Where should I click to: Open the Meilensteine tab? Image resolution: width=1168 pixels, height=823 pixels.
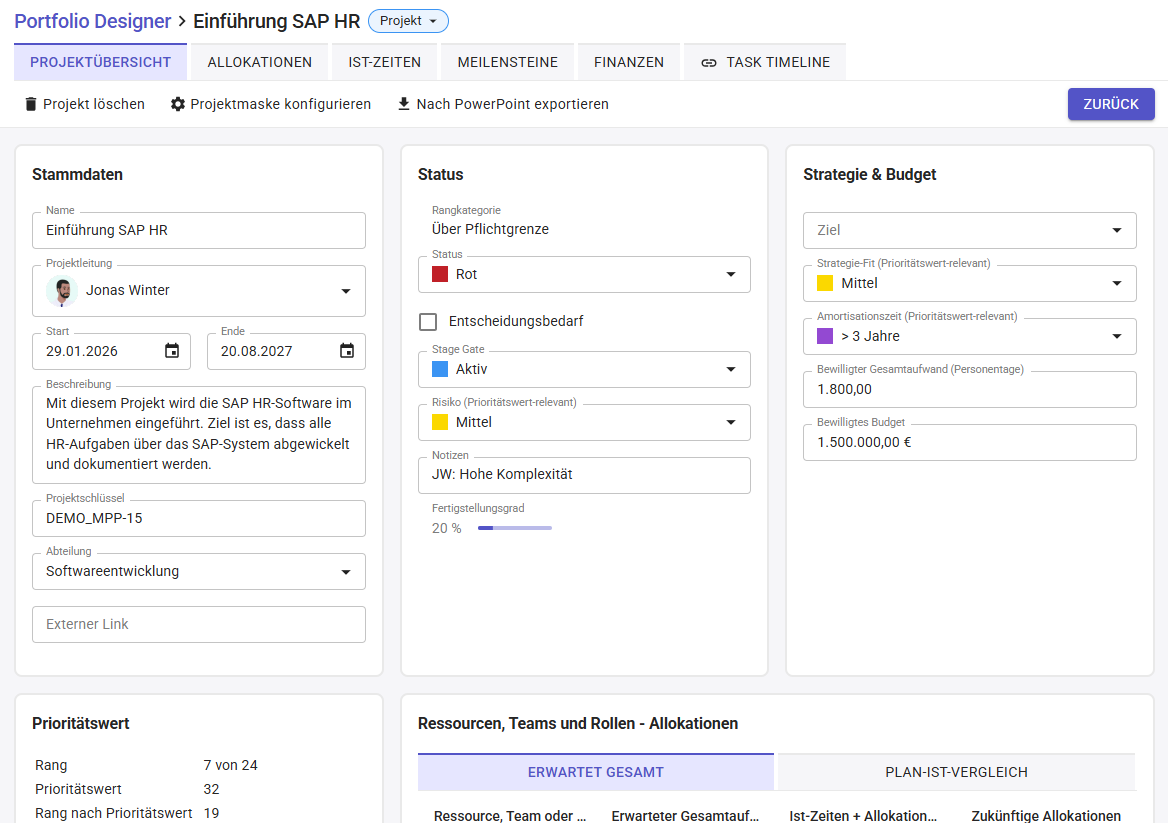pos(507,62)
